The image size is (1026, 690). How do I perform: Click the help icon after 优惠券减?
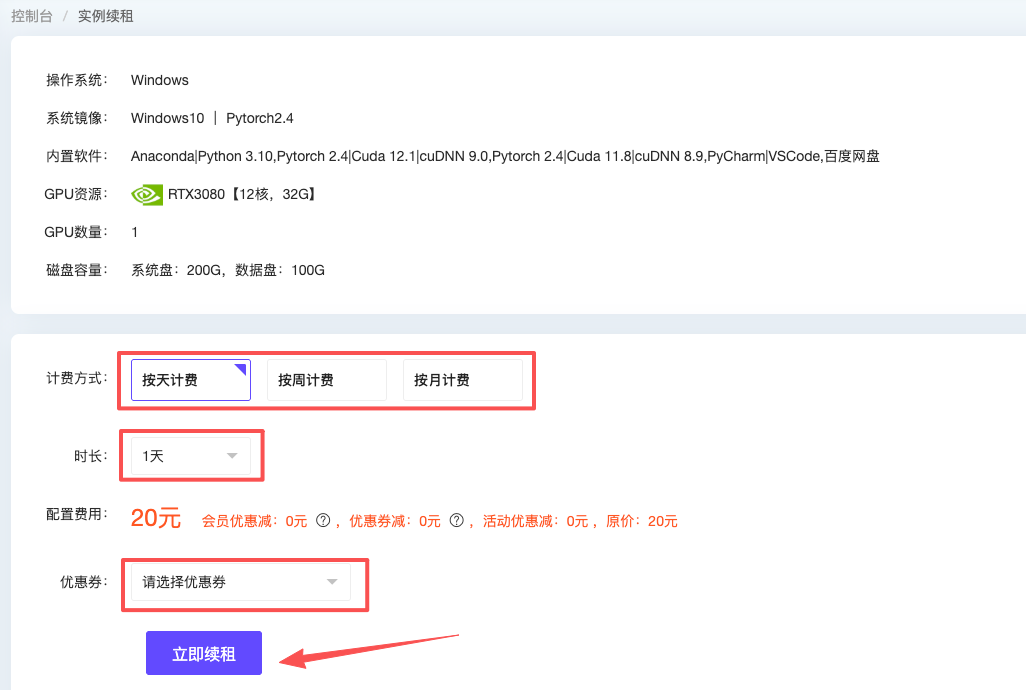[456, 521]
